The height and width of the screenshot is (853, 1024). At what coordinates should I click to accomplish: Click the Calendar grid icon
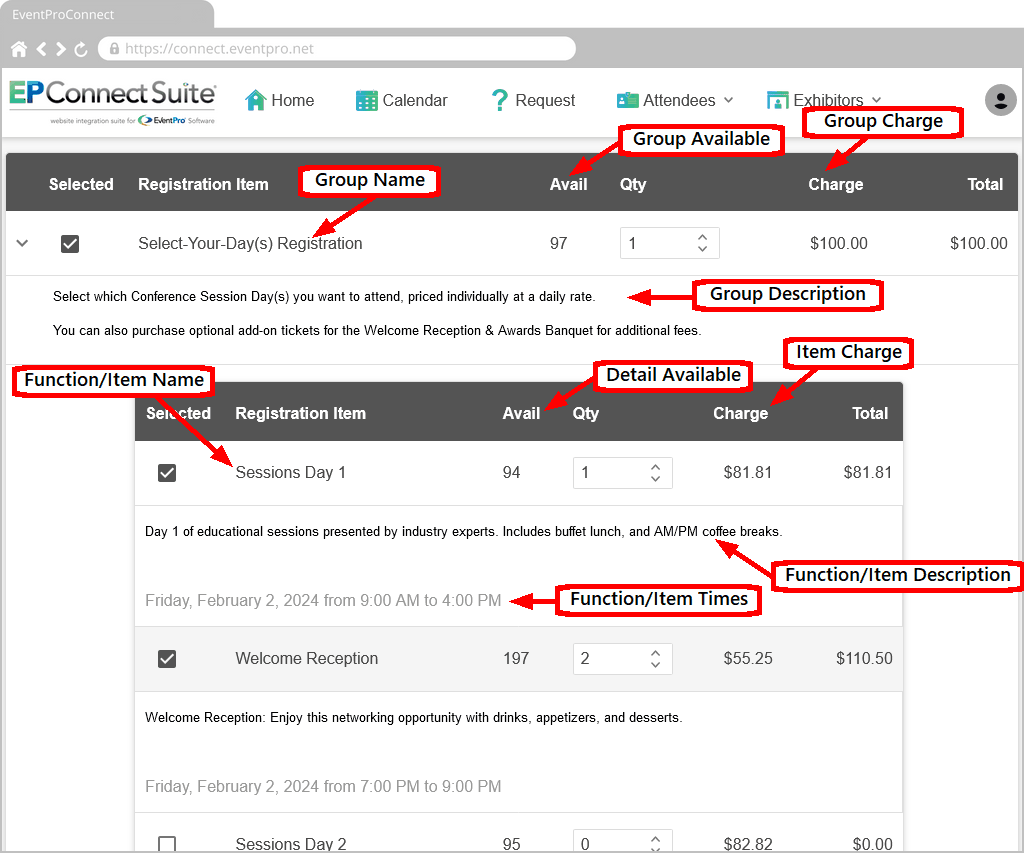pos(366,100)
